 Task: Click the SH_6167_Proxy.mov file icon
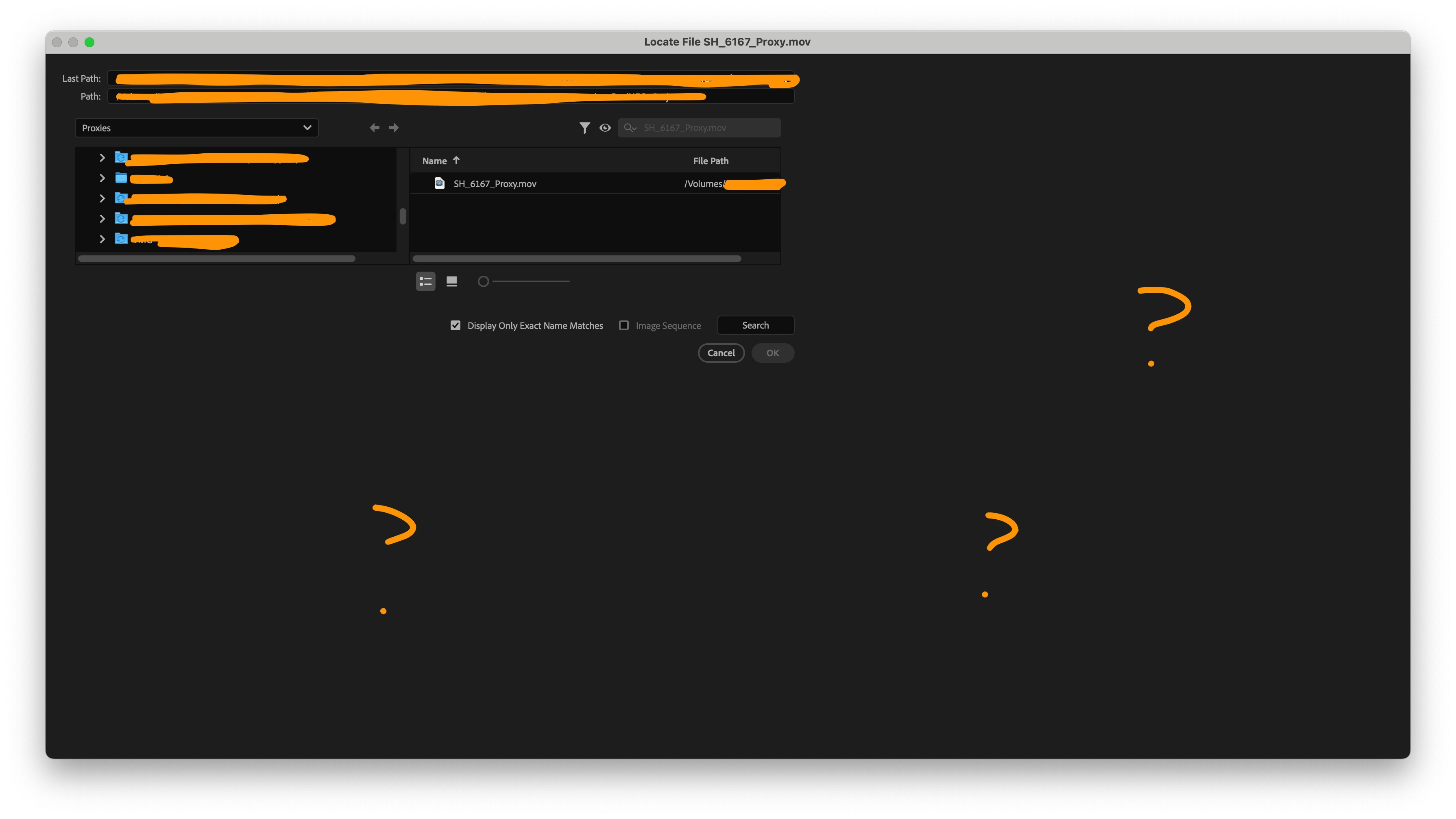439,183
